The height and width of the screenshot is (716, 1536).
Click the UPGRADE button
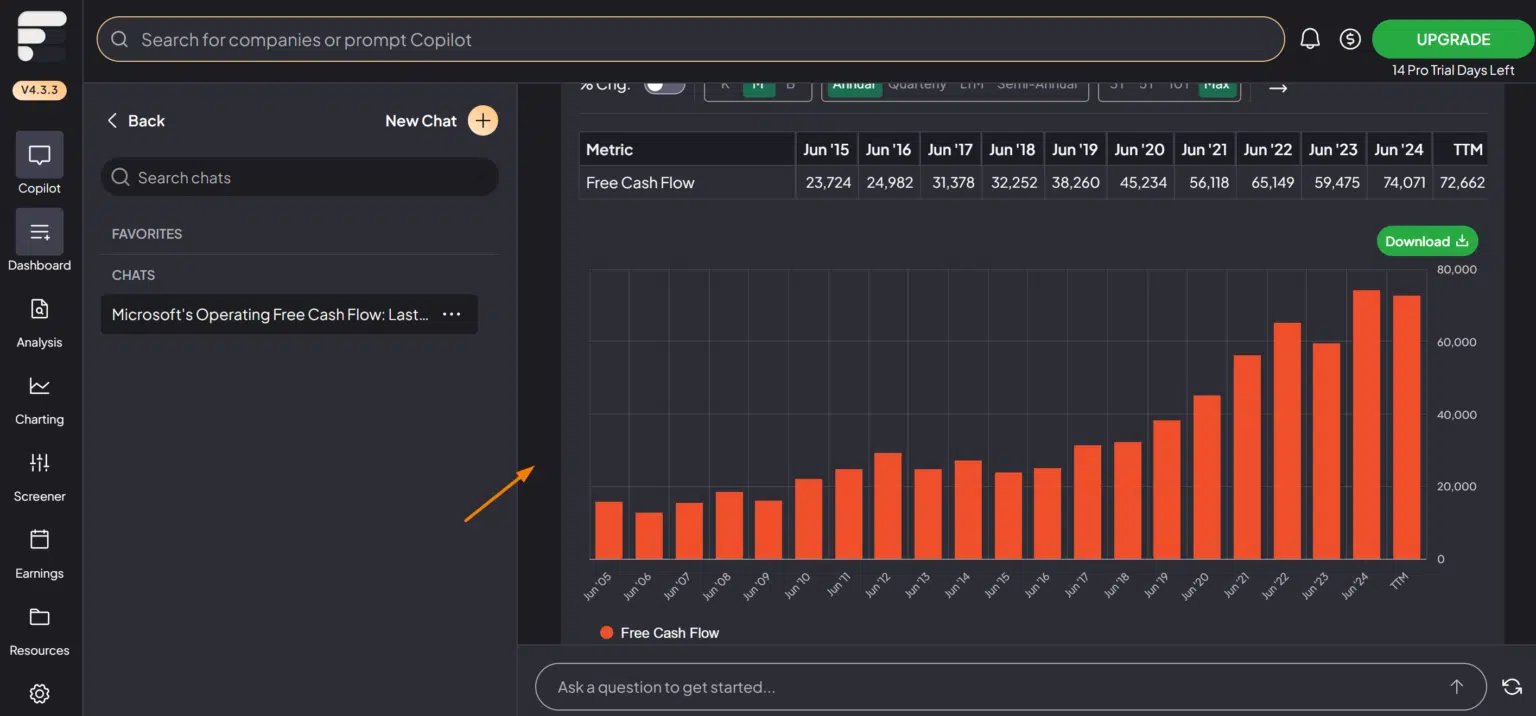[x=1452, y=39]
